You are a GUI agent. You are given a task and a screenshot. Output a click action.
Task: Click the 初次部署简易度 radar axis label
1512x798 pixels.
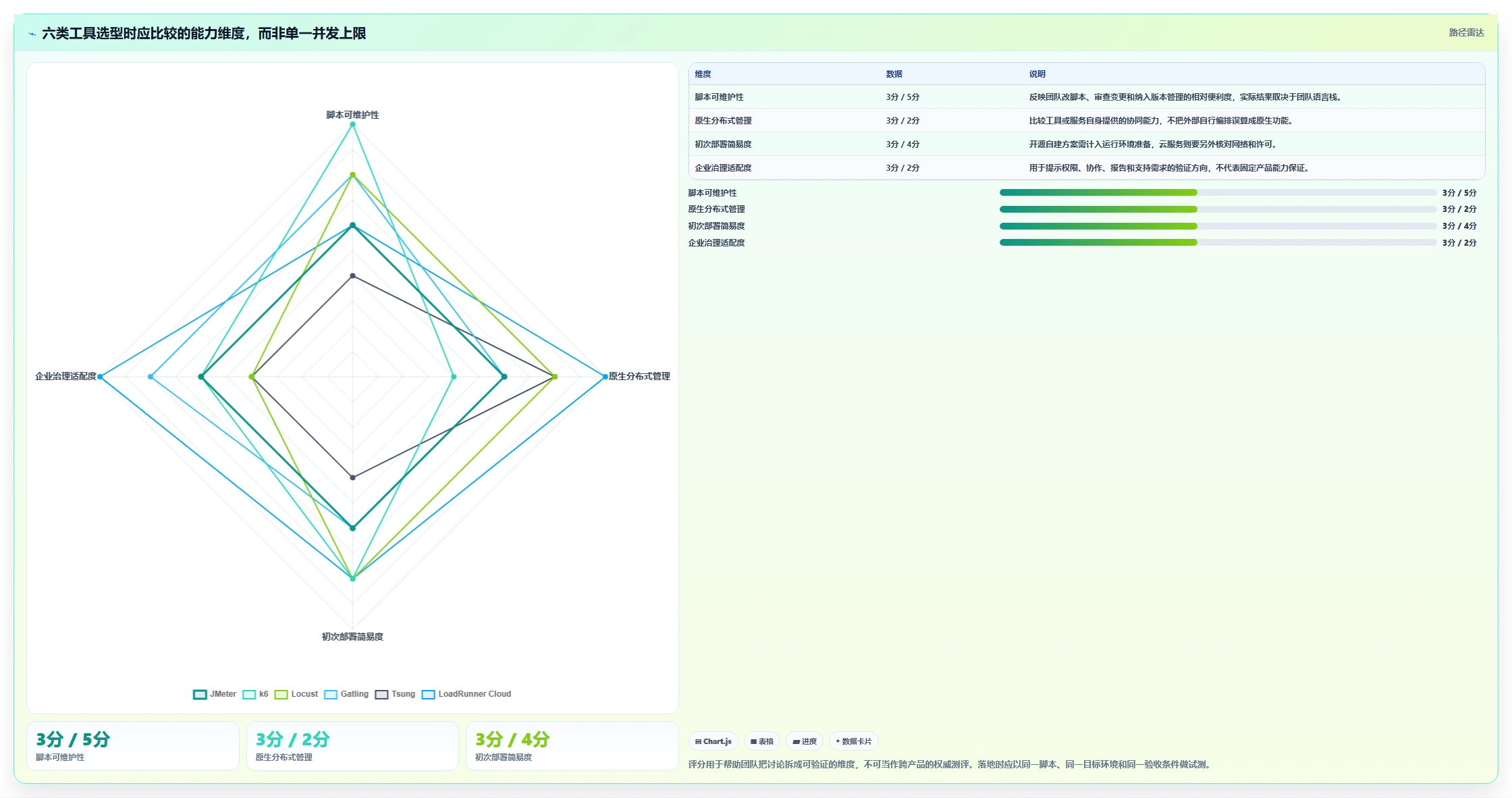click(x=352, y=637)
